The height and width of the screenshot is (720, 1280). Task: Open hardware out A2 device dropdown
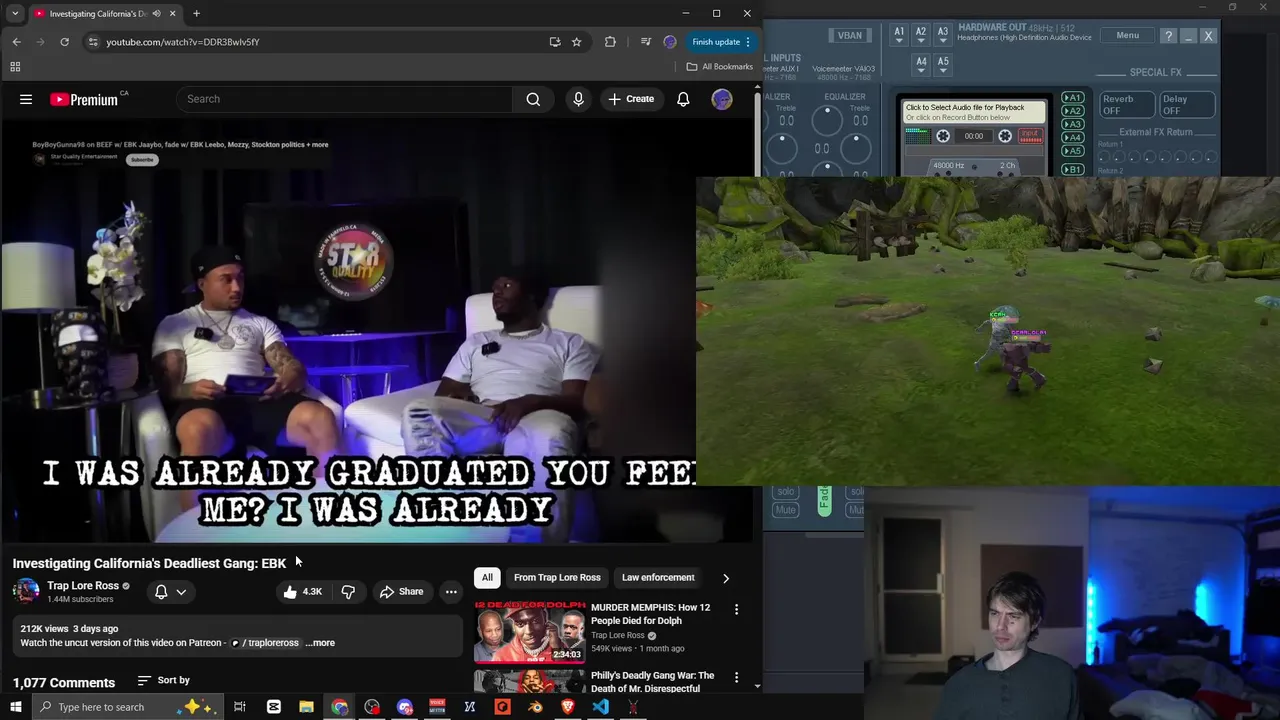click(921, 36)
